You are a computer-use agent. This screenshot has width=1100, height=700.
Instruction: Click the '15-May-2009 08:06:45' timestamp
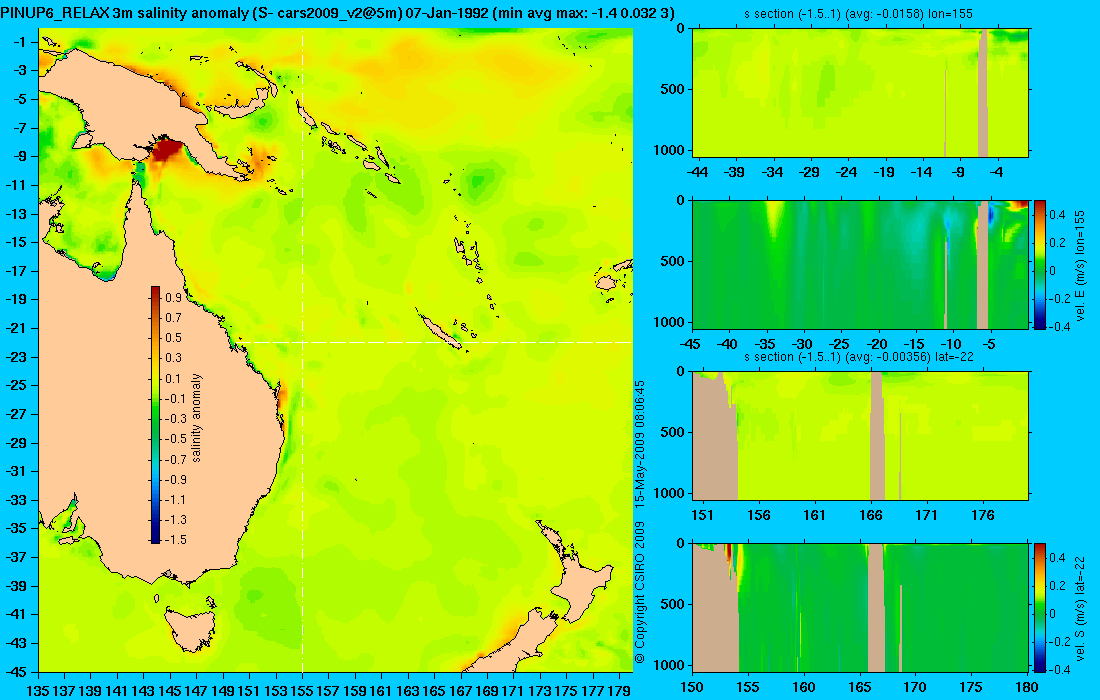pyautogui.click(x=639, y=443)
